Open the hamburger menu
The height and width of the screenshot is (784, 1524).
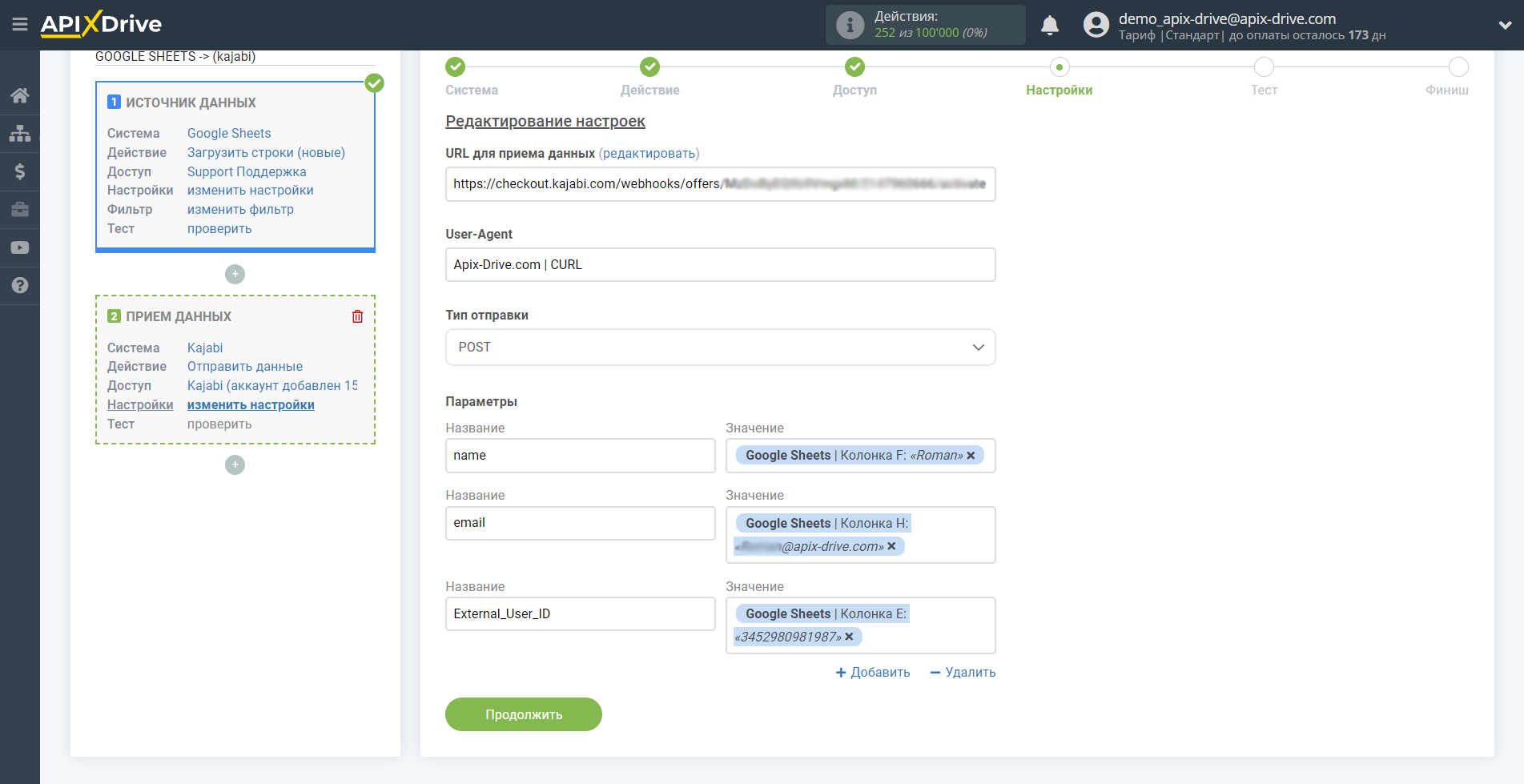click(x=20, y=24)
